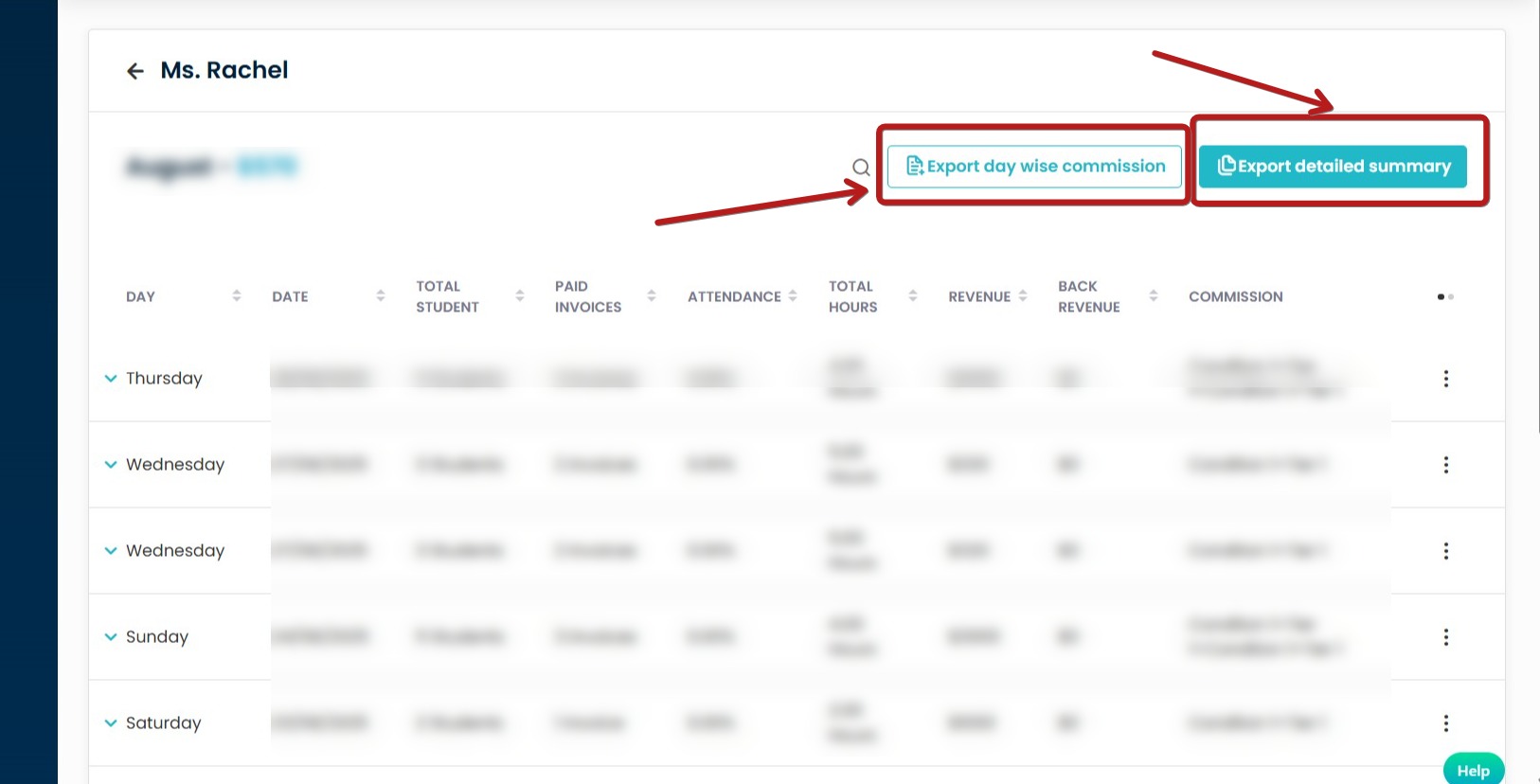Sort by Attendance column arrows
Screen dimensions: 1540x784
[x=793, y=296]
